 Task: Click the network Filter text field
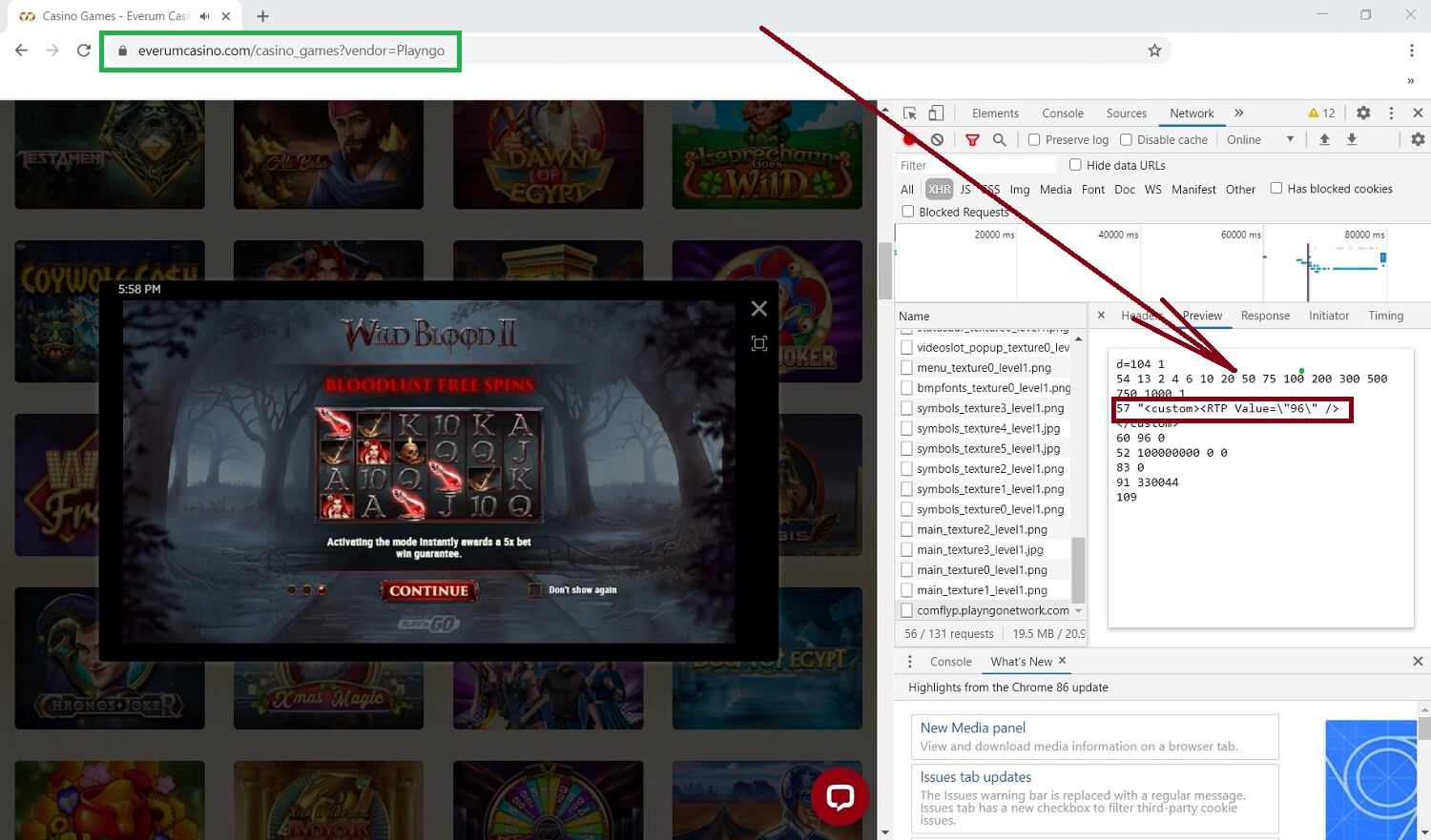[975, 165]
